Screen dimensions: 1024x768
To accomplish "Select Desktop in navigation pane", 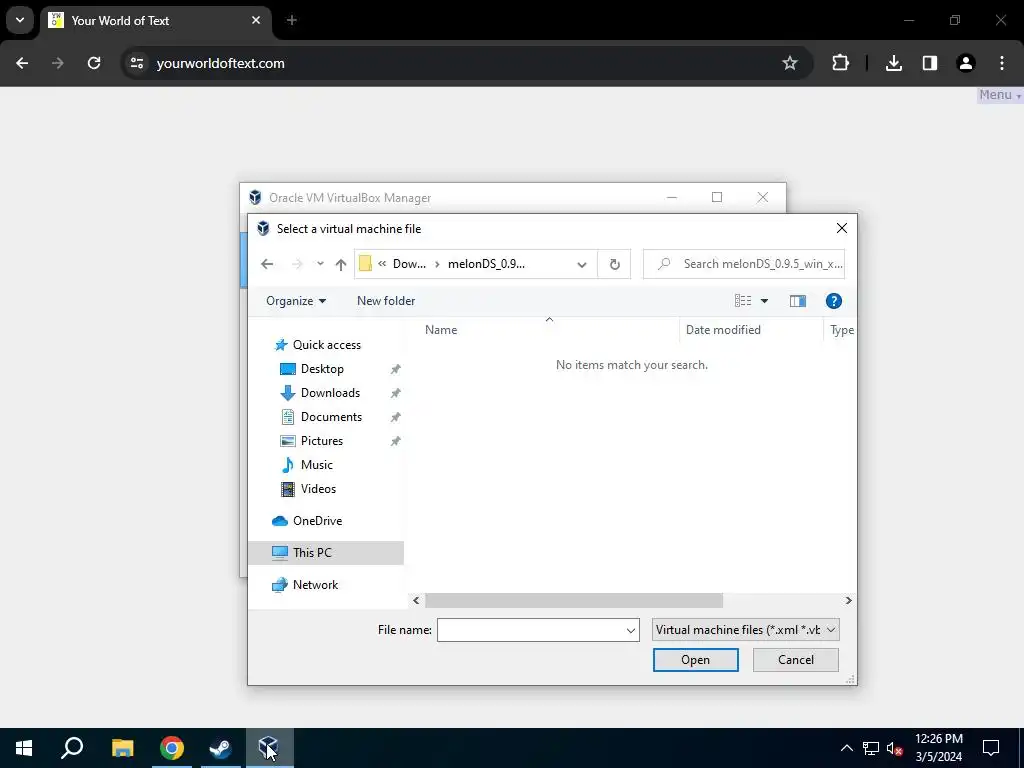I will click(x=322, y=369).
